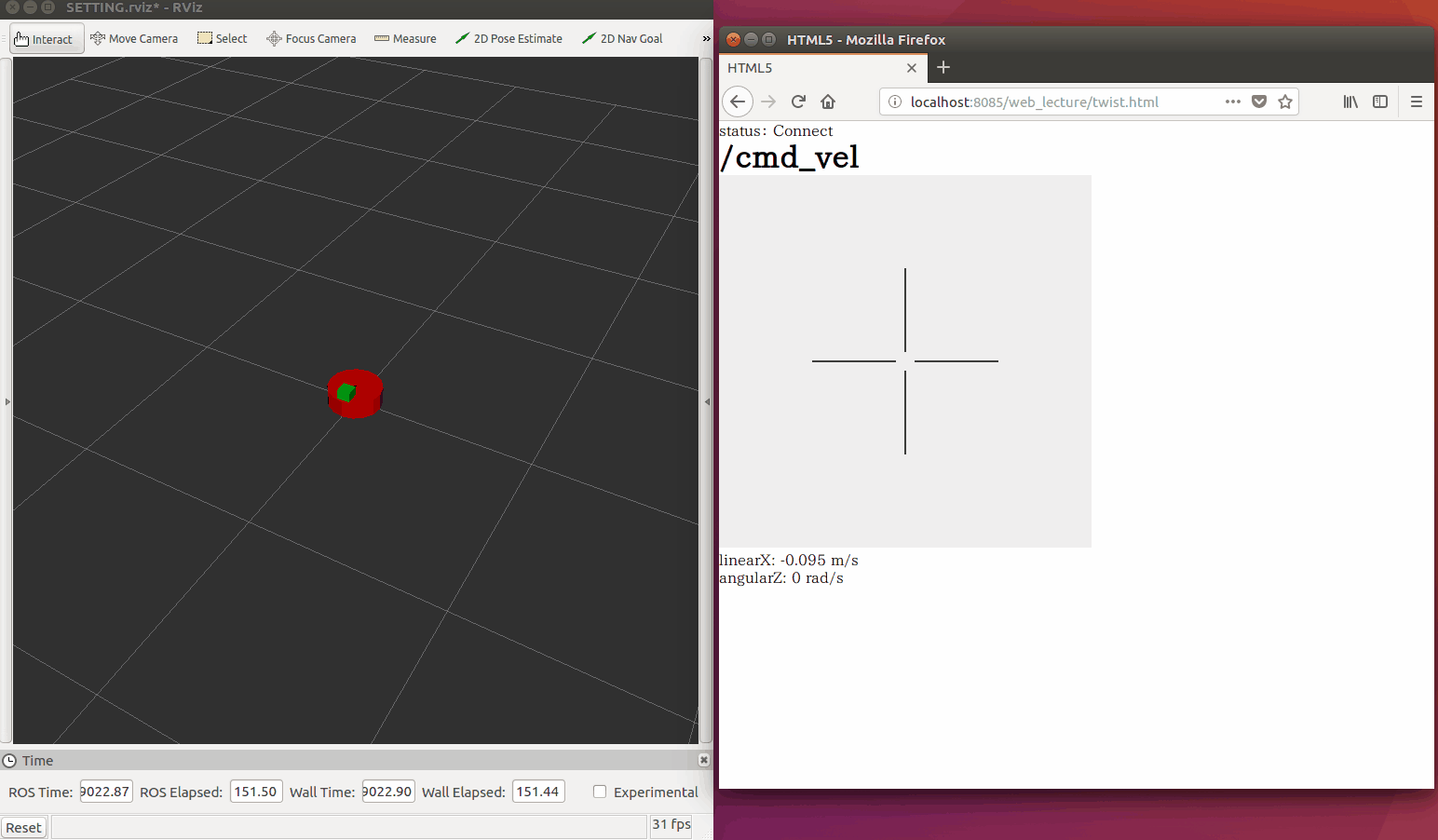Screen dimensions: 1438x840
Task: Click the red robot model in the 3D view
Action: (355, 394)
